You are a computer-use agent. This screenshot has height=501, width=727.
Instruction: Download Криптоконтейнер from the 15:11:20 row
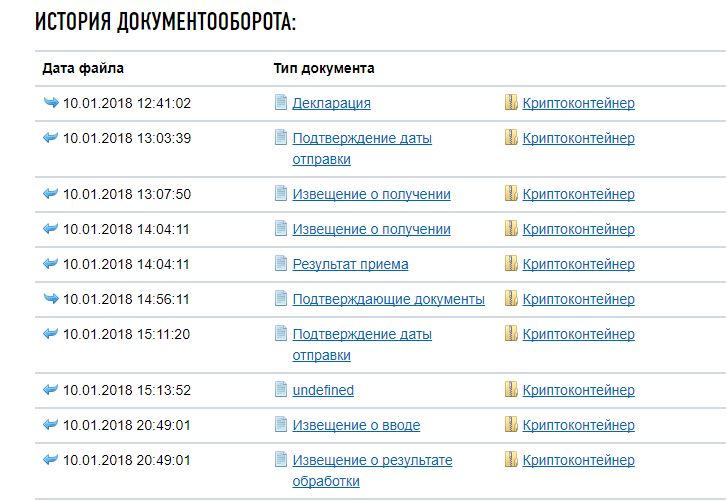[578, 334]
